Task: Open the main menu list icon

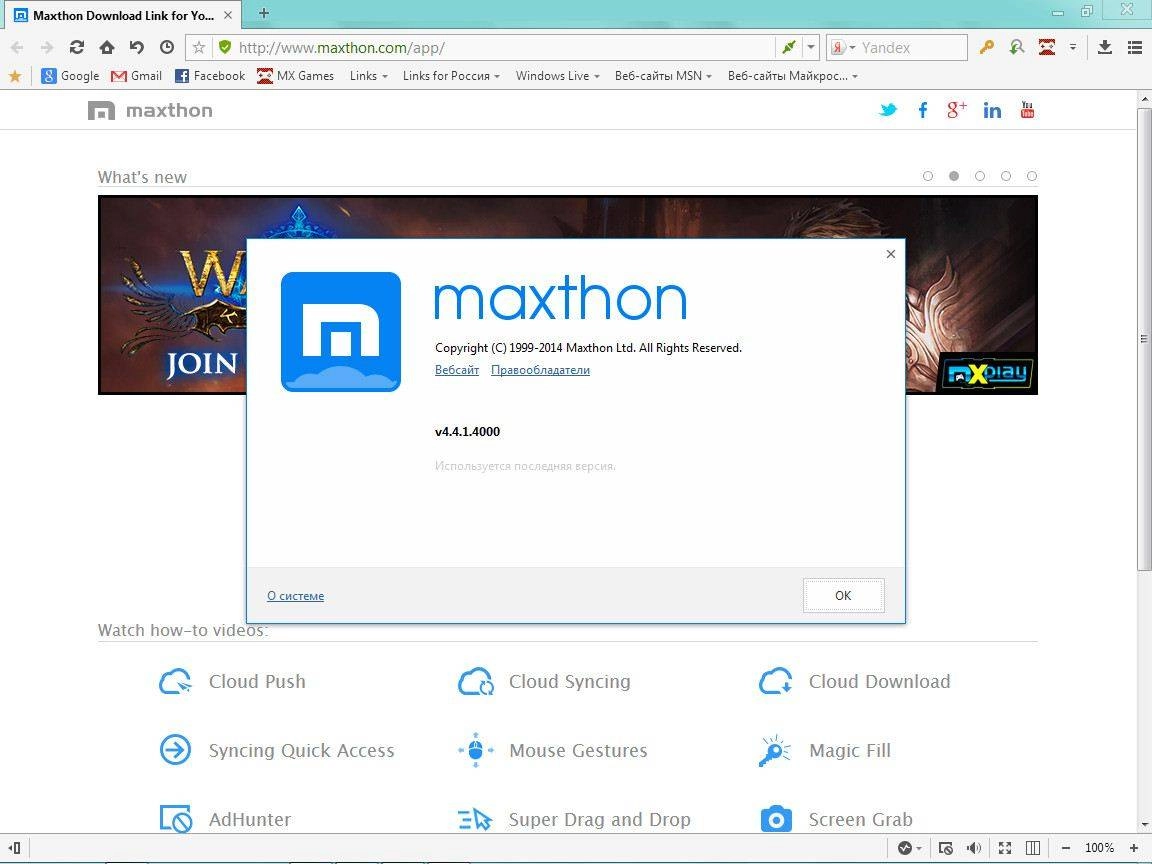Action: [x=1134, y=48]
